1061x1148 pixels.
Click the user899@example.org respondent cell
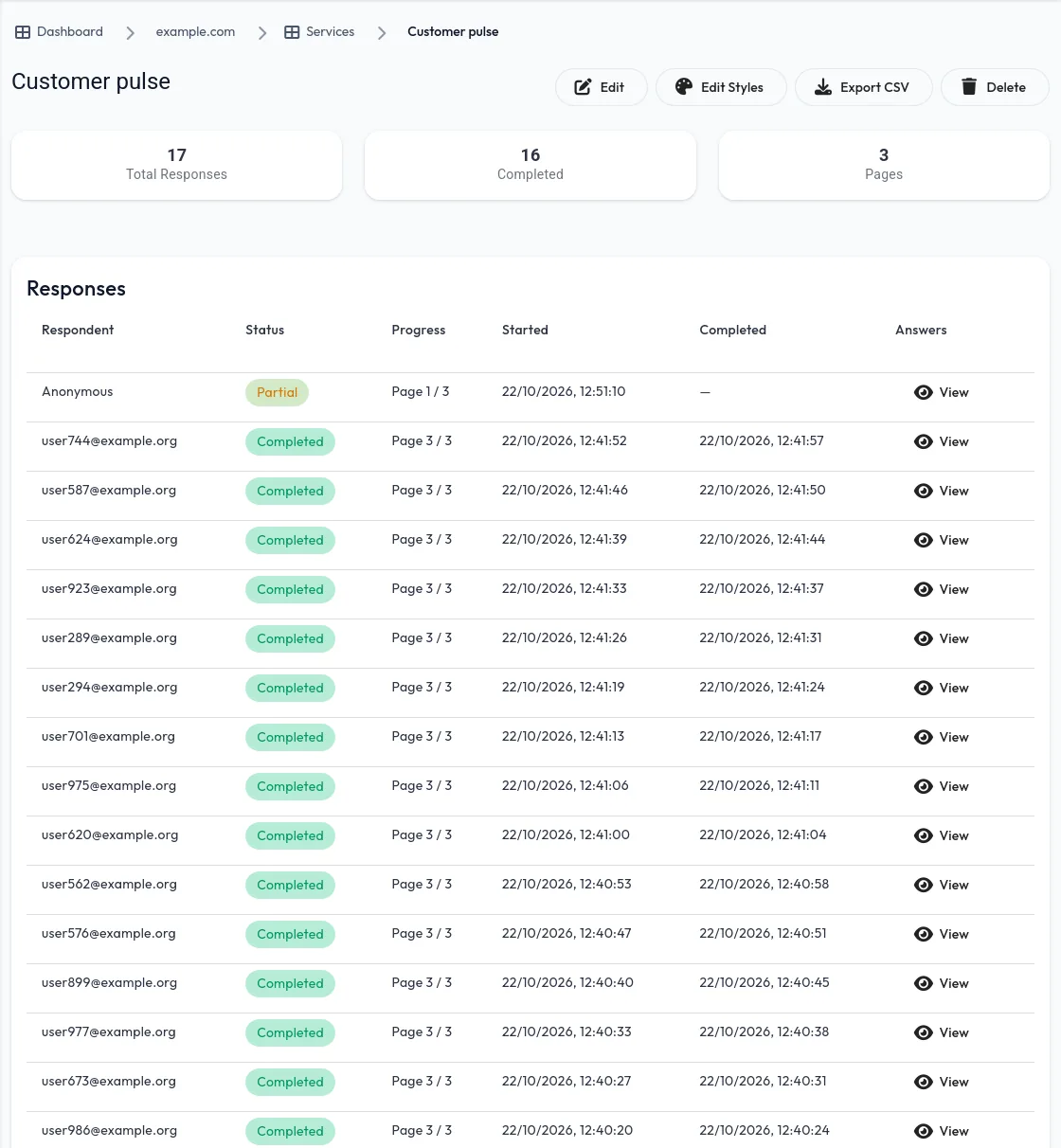(109, 983)
